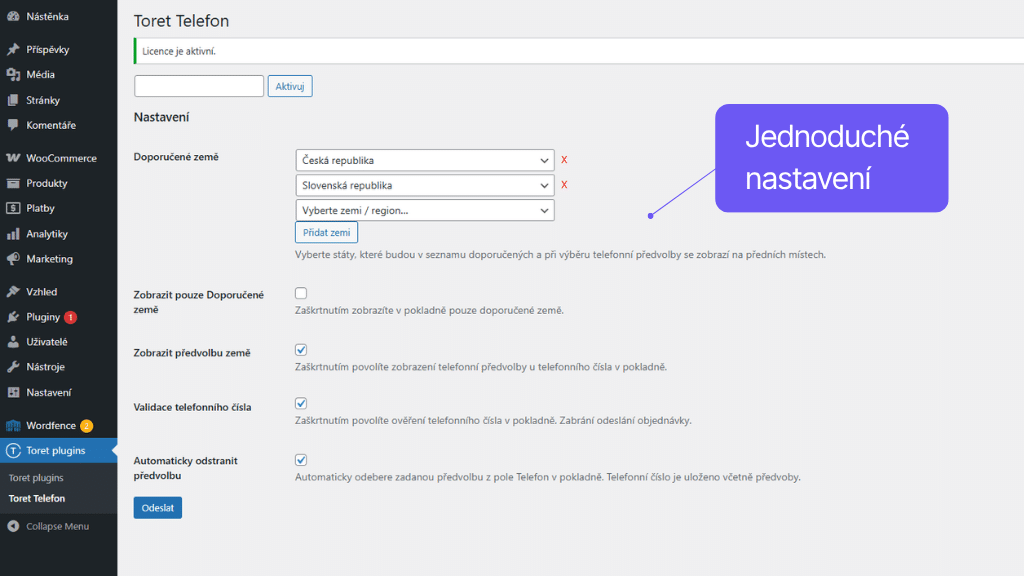1024x576 pixels.
Task: Expand the Vyberte zemi / region selector
Action: (x=424, y=210)
